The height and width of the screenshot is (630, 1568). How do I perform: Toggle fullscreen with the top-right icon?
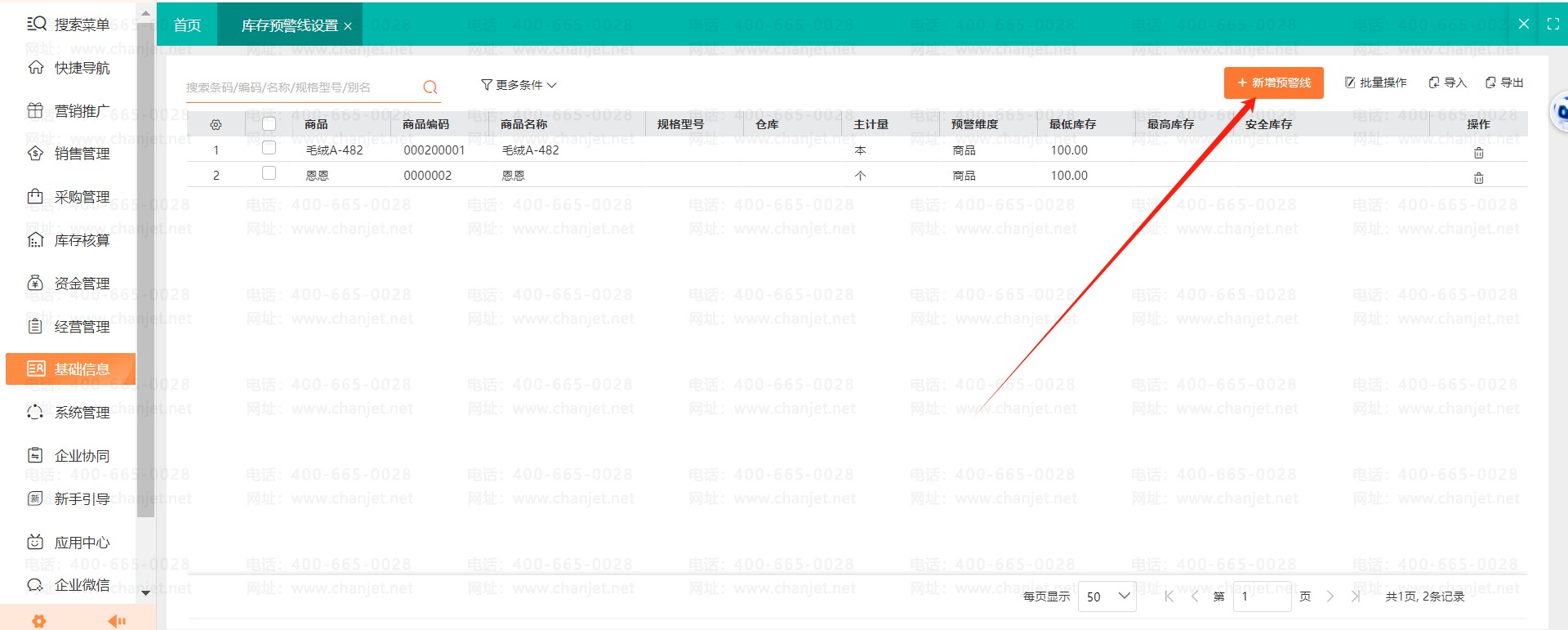pos(1553,24)
